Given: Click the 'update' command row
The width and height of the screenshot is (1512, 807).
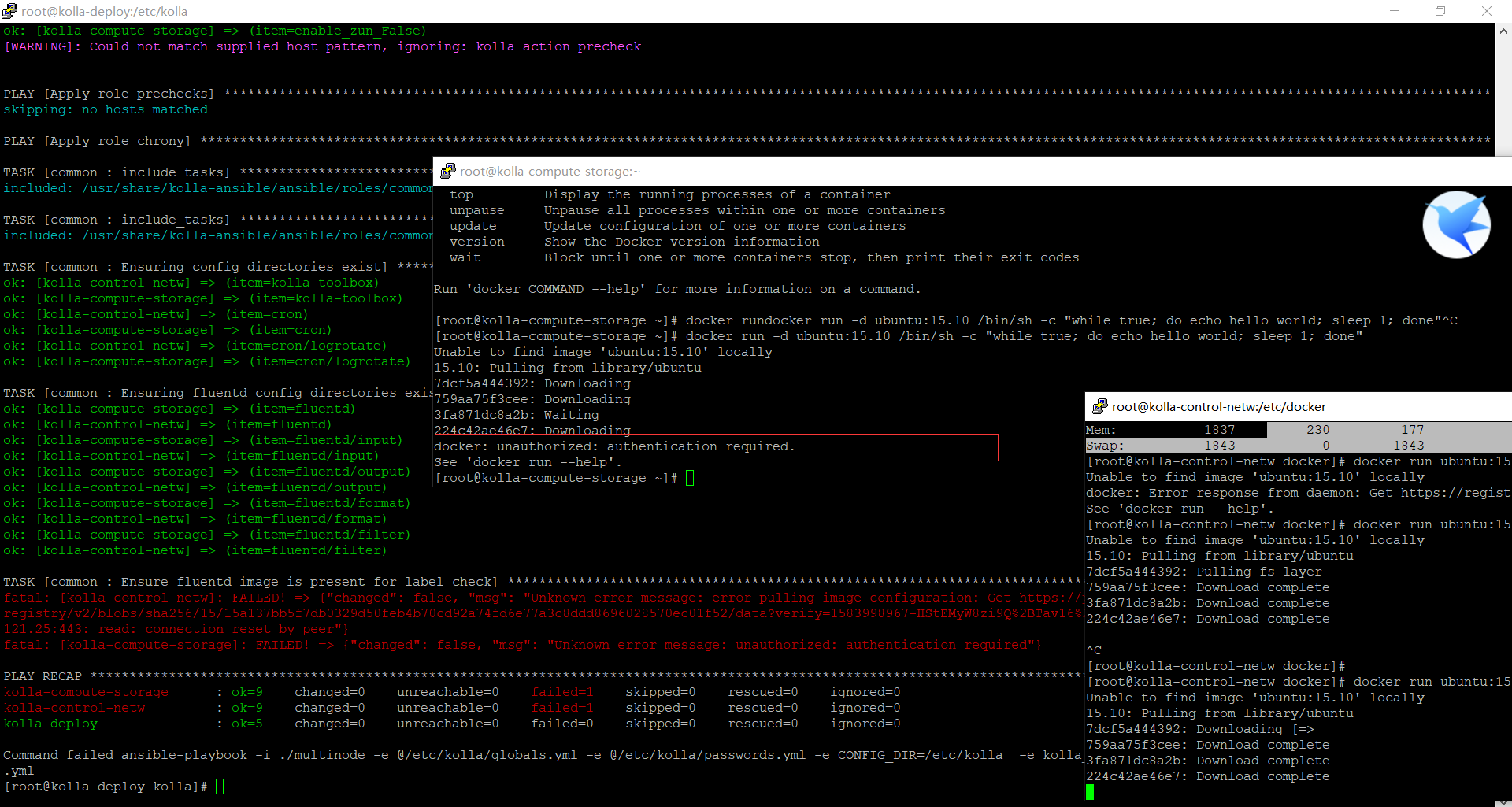Looking at the screenshot, I should pyautogui.click(x=677, y=226).
